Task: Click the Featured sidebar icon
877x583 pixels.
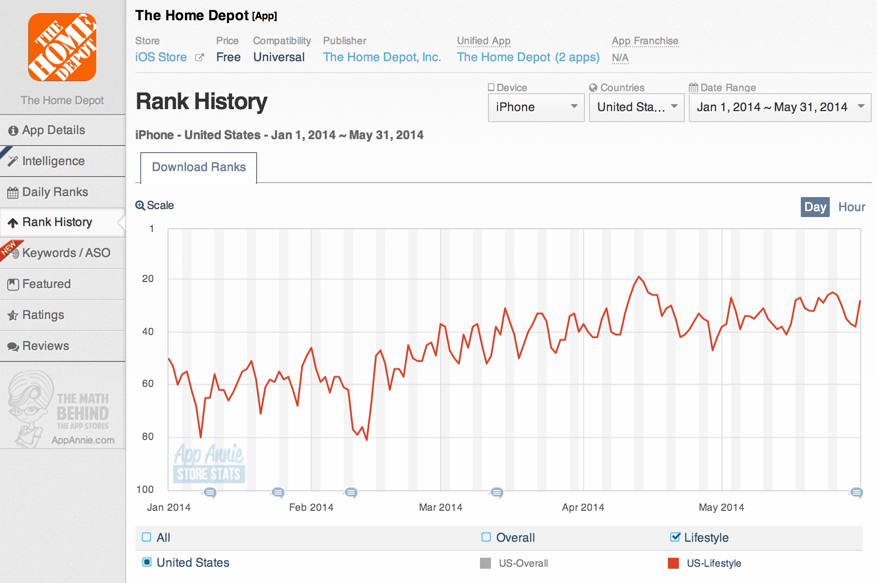Action: (13, 284)
